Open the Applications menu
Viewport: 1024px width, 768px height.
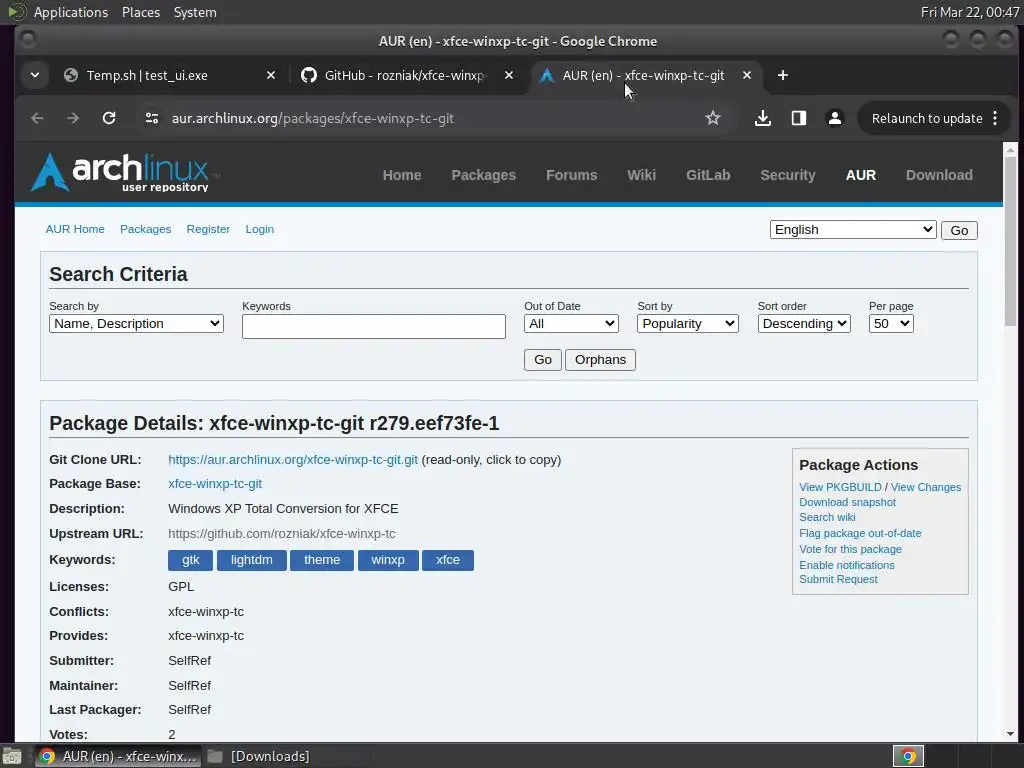point(71,12)
